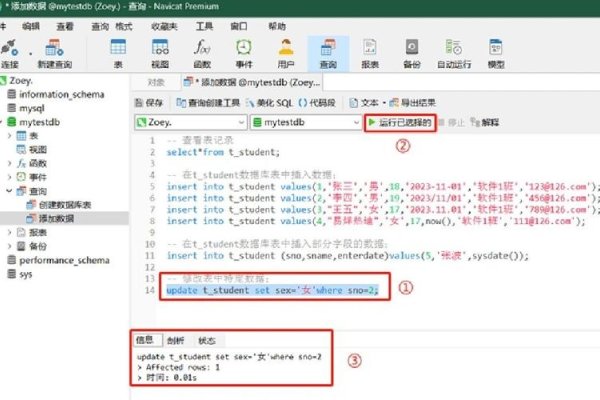Click the update t_student statement line
Viewport: 600px width, 400px height.
[x=272, y=290]
